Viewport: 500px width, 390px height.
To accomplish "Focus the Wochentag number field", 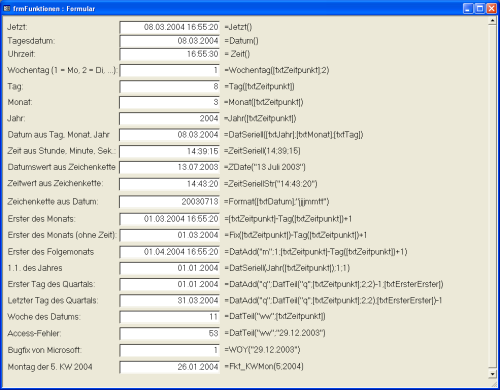I will pyautogui.click(x=169, y=70).
